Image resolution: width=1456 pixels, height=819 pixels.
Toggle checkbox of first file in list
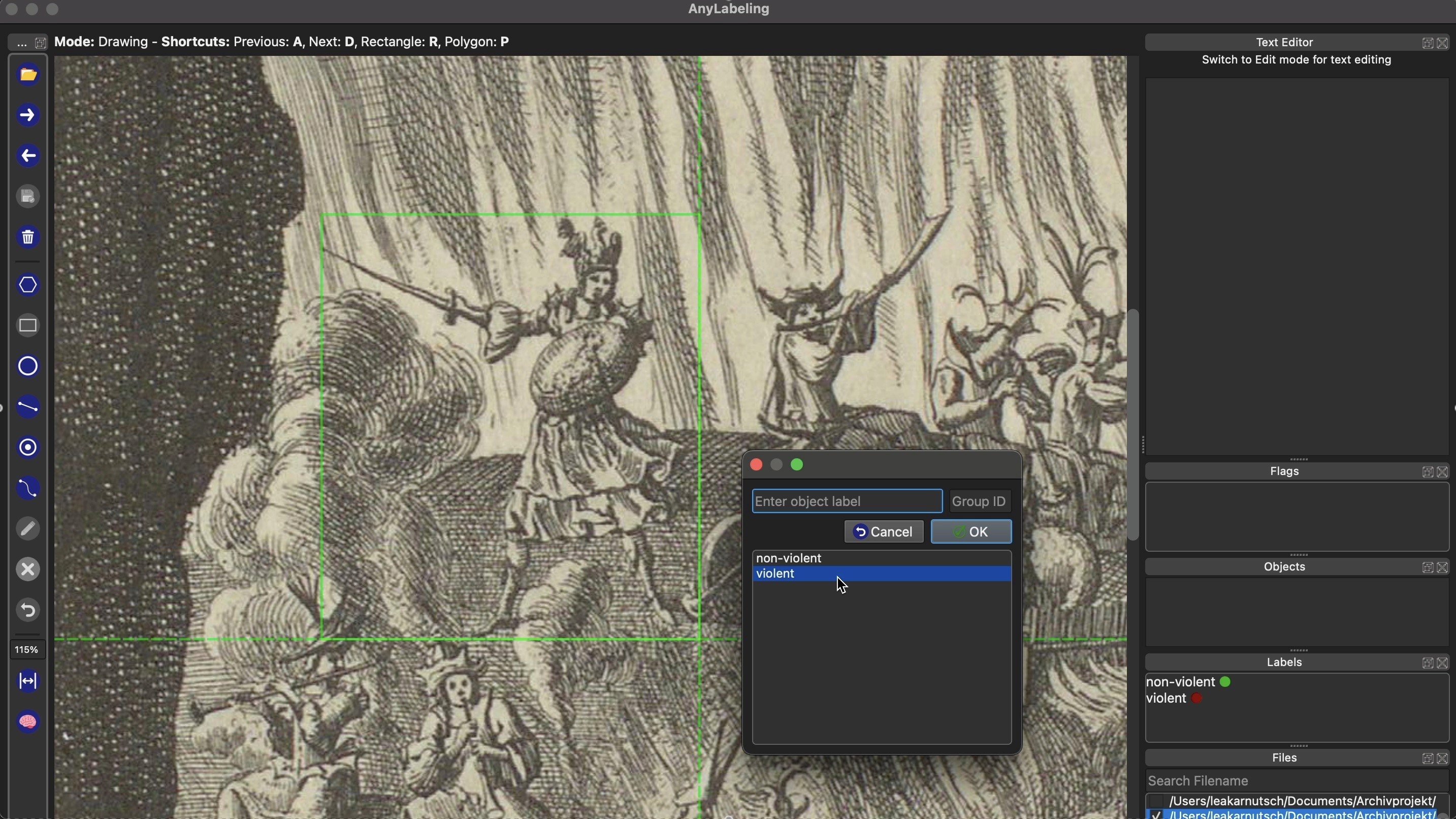1156,801
